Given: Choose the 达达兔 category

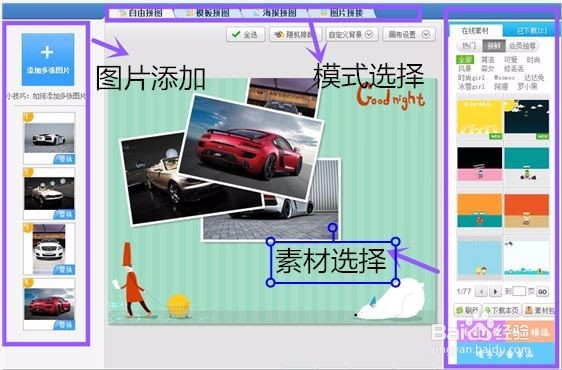Looking at the screenshot, I should (x=534, y=77).
